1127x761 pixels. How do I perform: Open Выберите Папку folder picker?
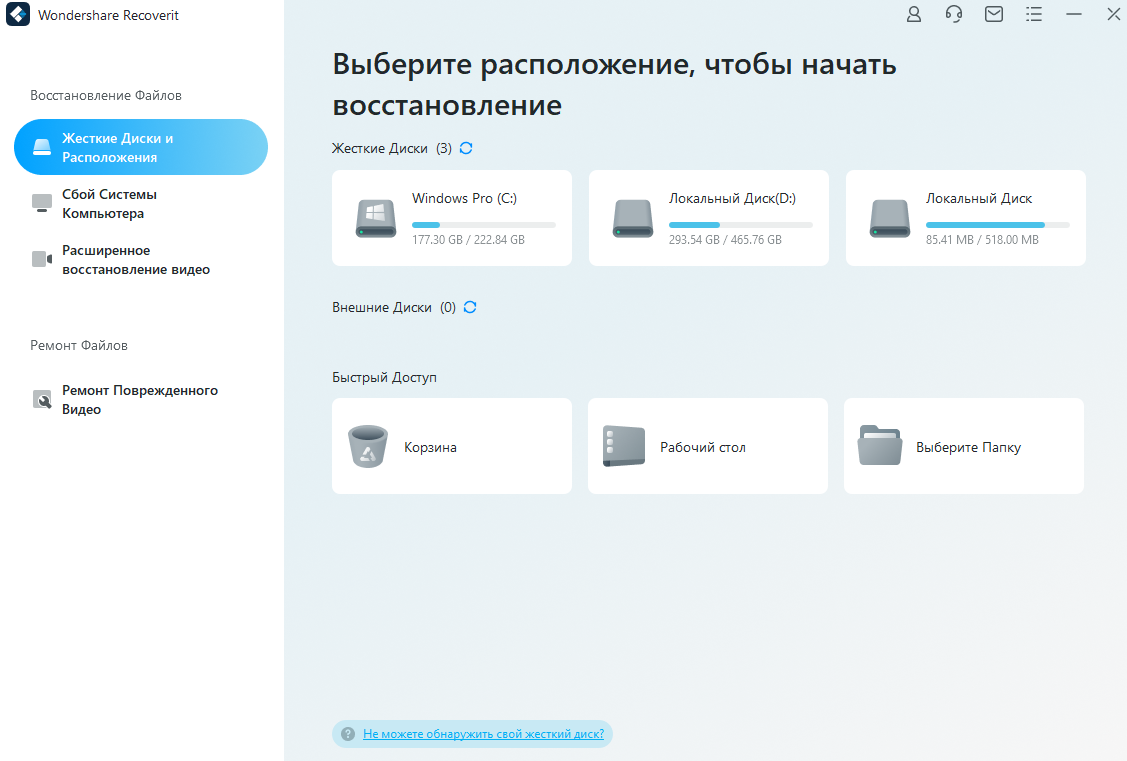point(964,446)
